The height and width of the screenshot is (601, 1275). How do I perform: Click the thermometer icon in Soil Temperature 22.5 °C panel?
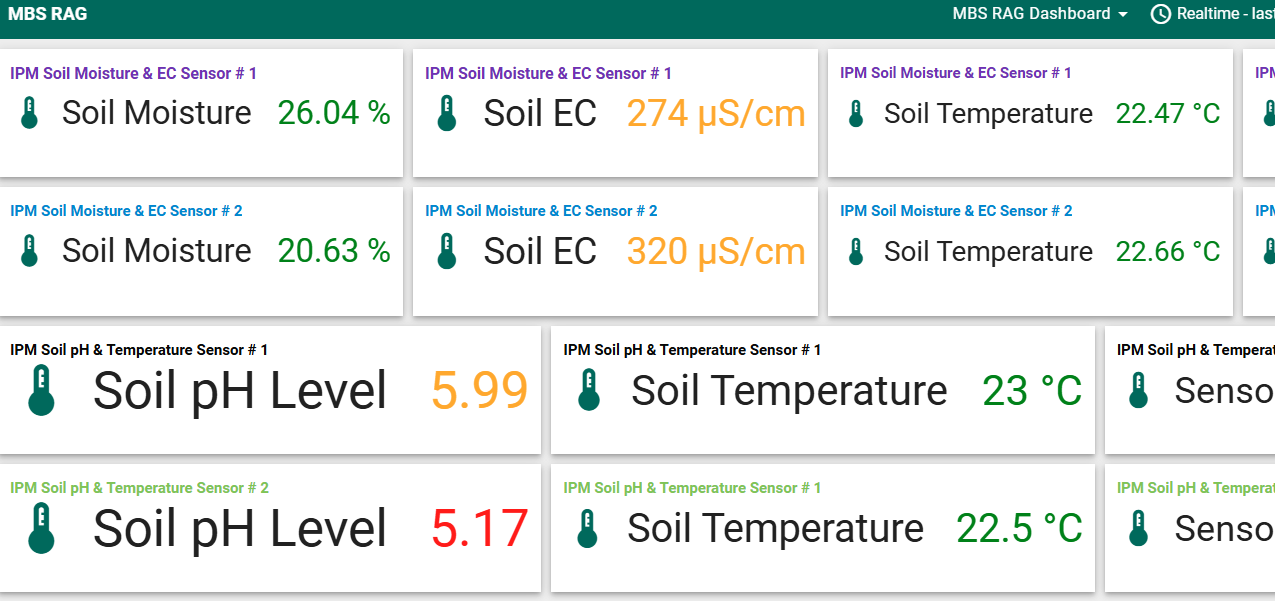click(588, 528)
